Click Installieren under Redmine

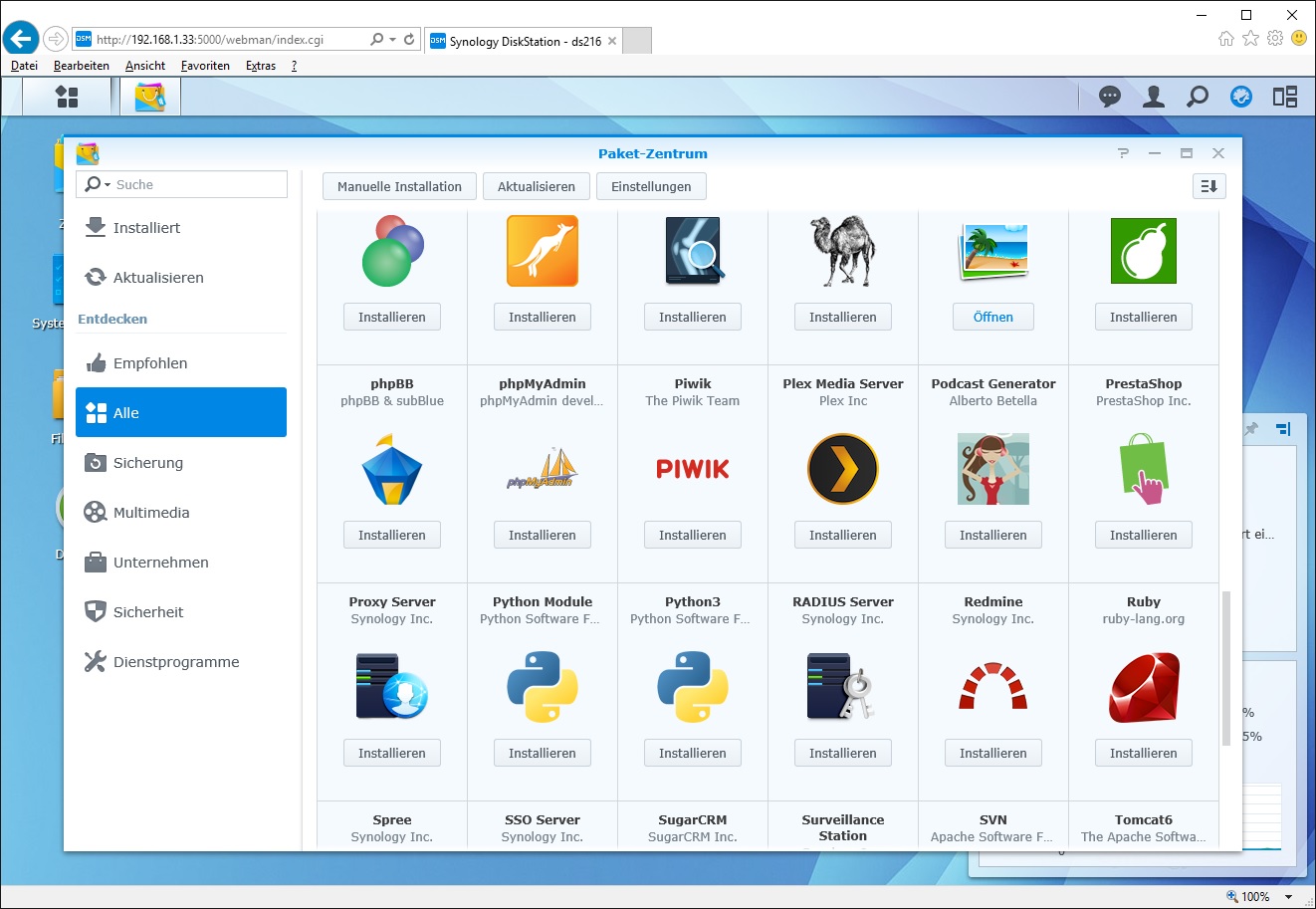pos(993,753)
